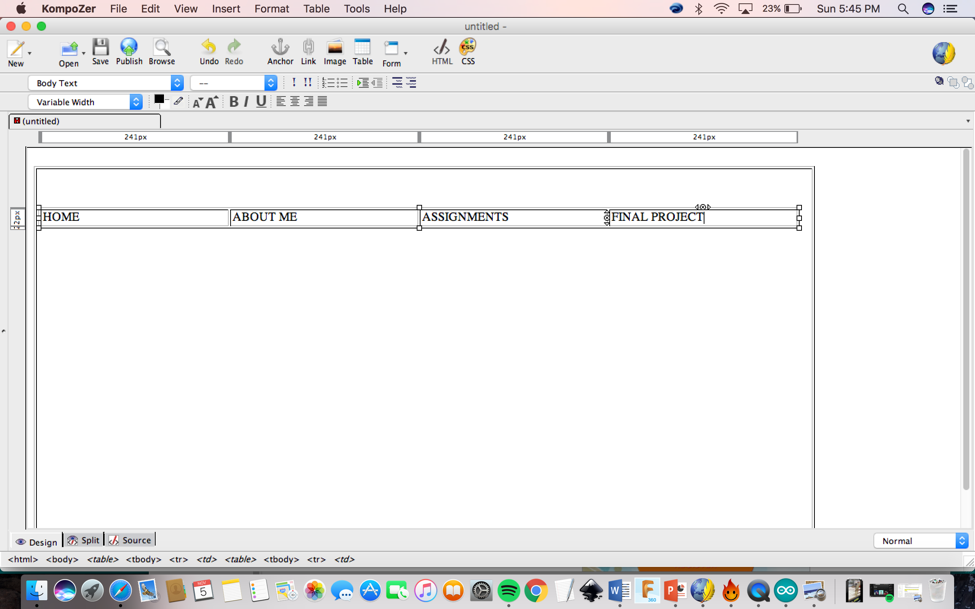Screen dimensions: 975x609
Task: Insert a Link with the chain icon
Action: (x=308, y=47)
